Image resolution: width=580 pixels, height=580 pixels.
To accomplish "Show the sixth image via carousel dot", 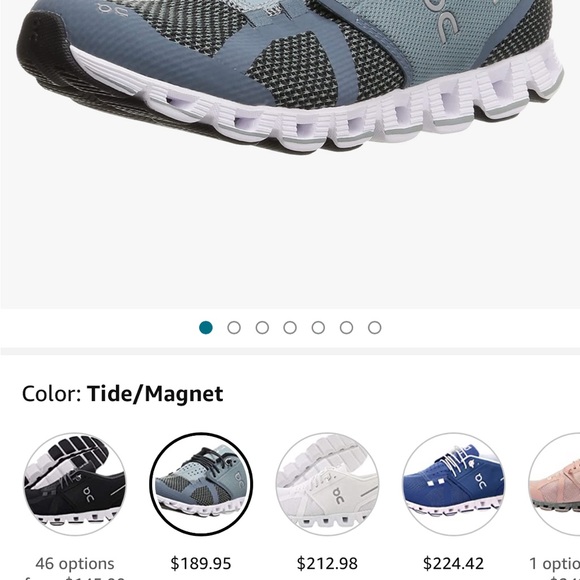I will (x=346, y=327).
